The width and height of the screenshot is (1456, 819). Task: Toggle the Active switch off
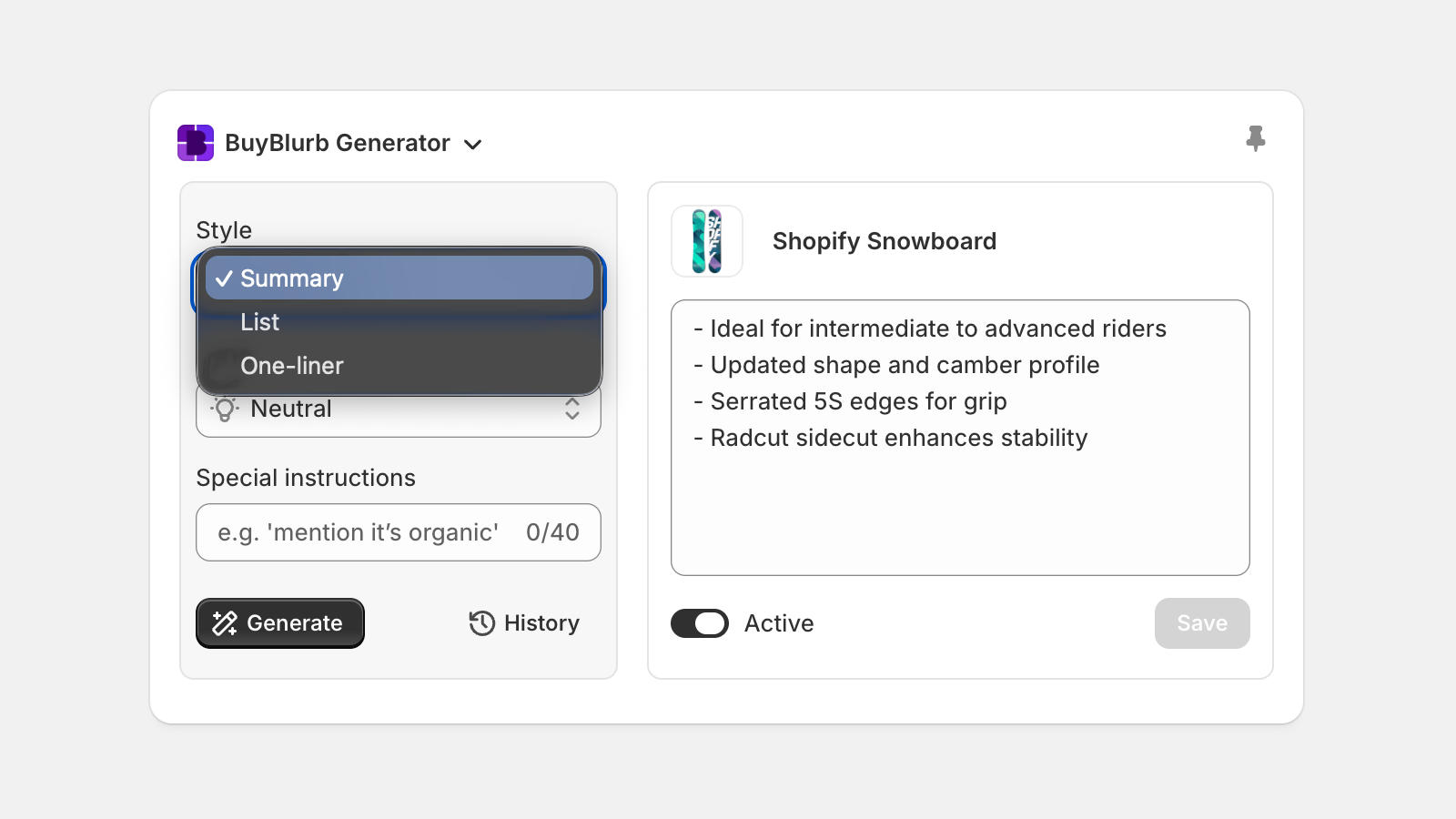click(700, 623)
